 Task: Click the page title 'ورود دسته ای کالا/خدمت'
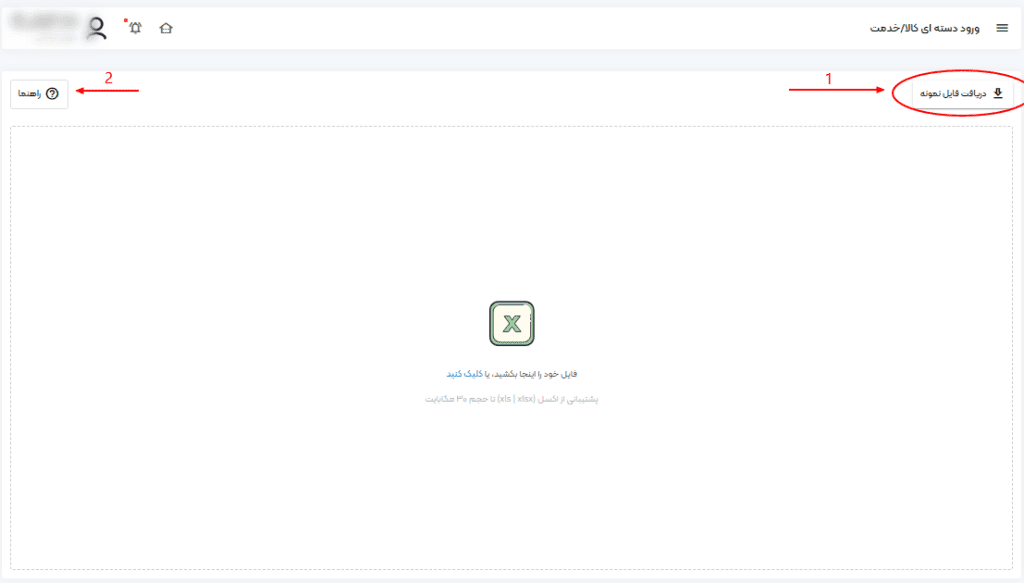924,28
